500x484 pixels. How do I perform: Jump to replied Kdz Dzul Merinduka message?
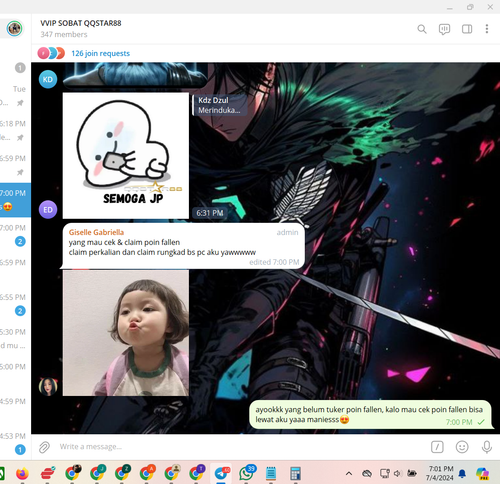(x=220, y=105)
